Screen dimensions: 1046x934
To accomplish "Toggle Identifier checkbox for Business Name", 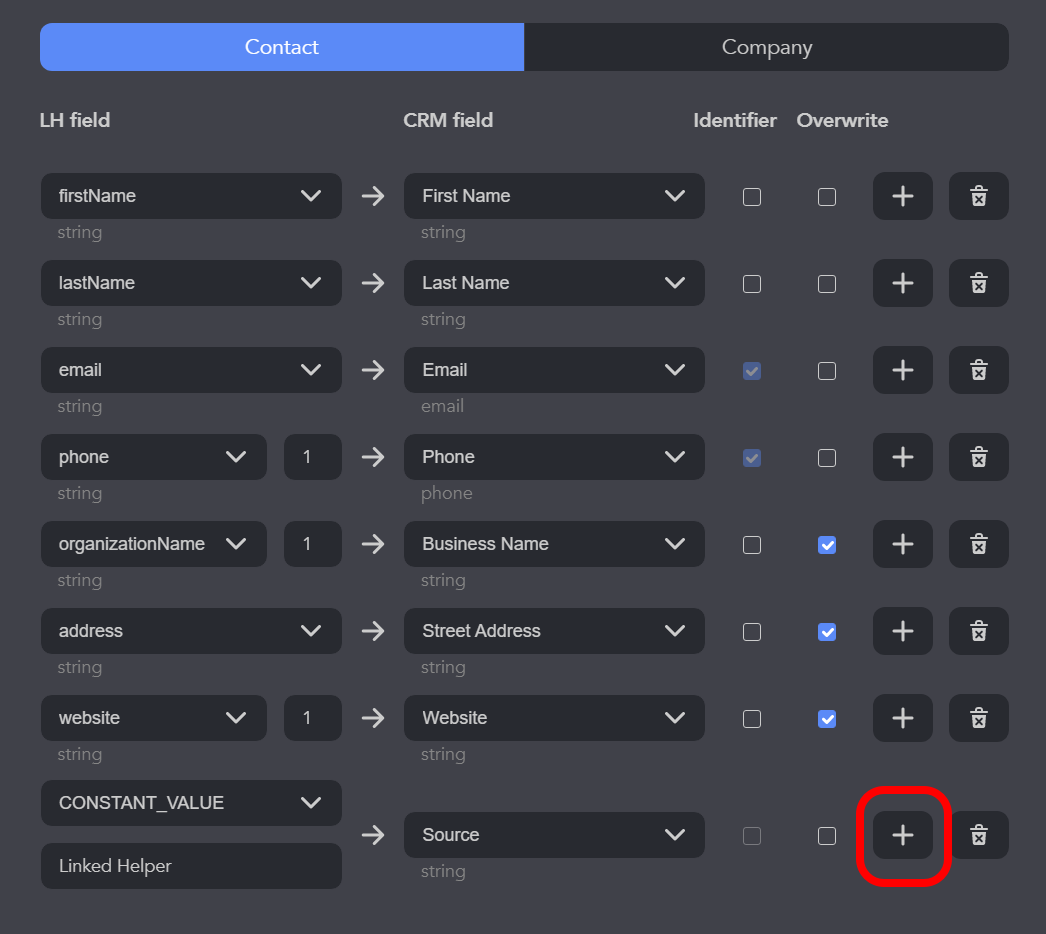I will point(752,545).
